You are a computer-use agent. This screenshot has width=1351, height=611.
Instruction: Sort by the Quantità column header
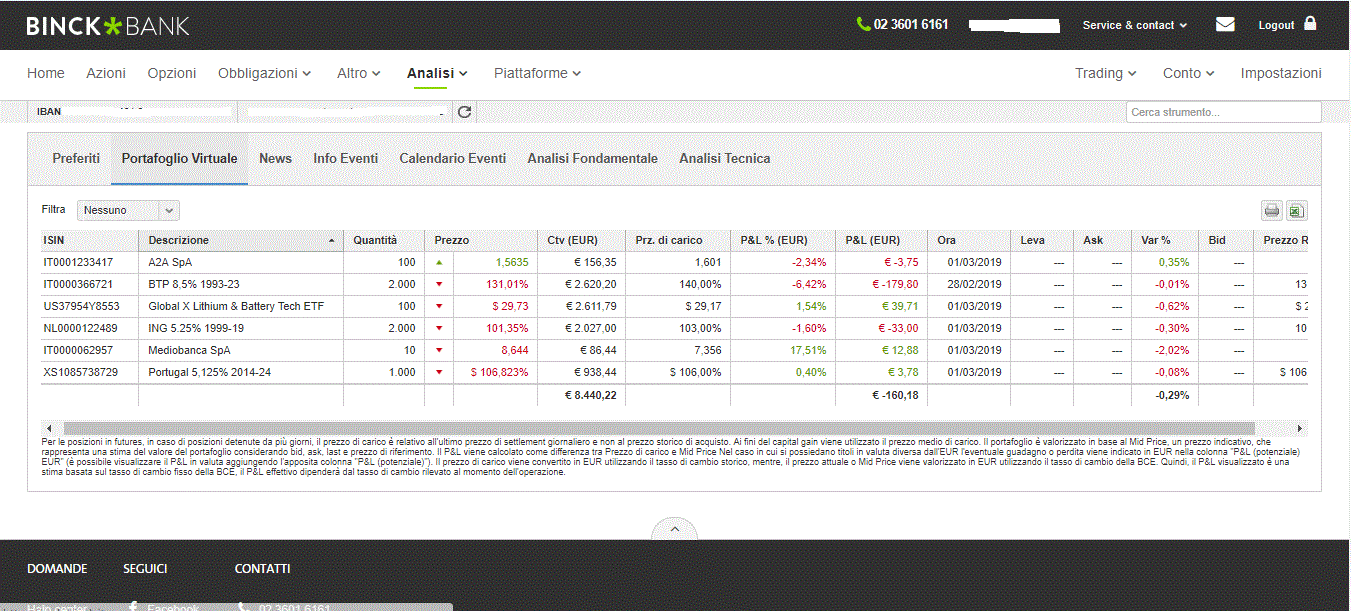[384, 240]
